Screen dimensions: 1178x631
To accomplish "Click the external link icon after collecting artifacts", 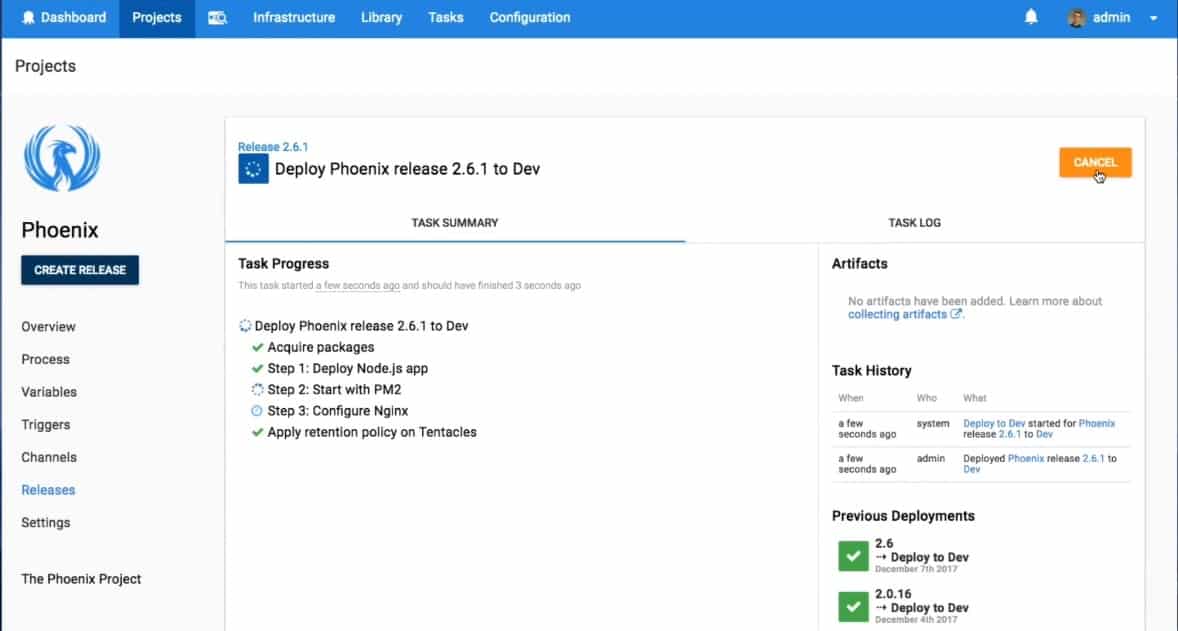I will coord(956,314).
